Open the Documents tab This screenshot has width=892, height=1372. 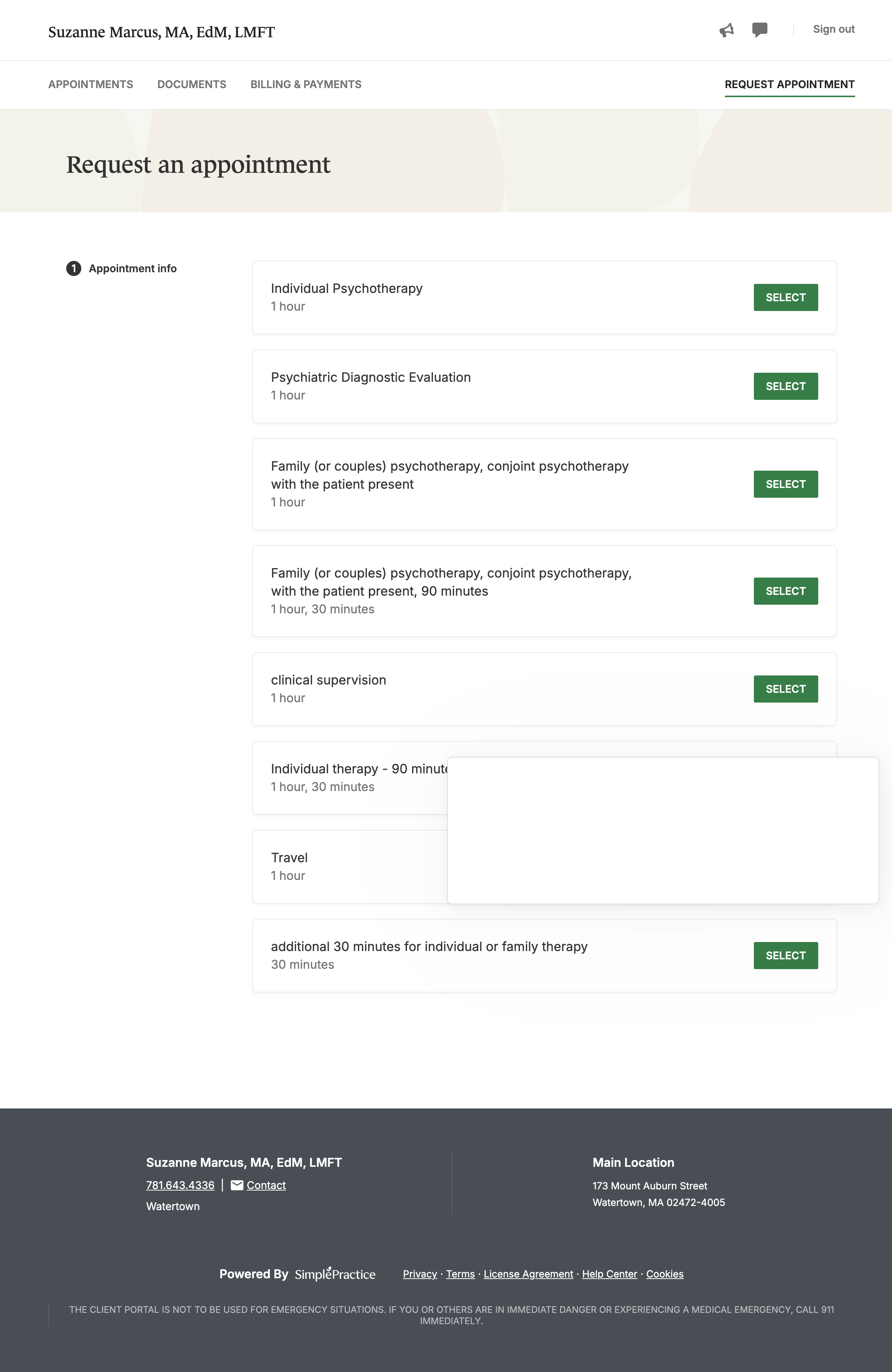click(192, 84)
